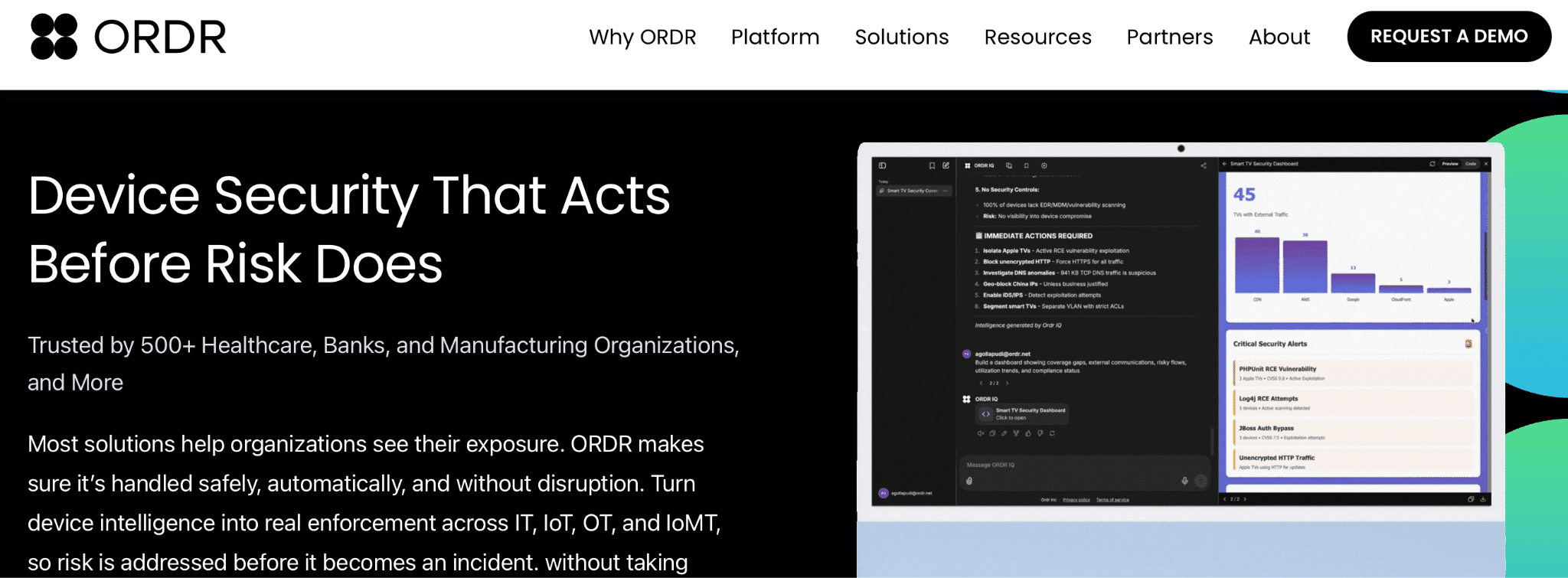Click the dashboard panel vertical scrollbar

point(1485,264)
